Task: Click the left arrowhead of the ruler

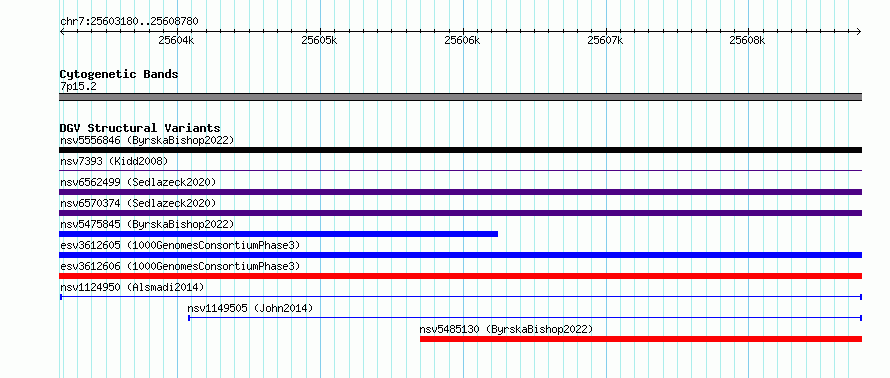Action: click(x=62, y=32)
